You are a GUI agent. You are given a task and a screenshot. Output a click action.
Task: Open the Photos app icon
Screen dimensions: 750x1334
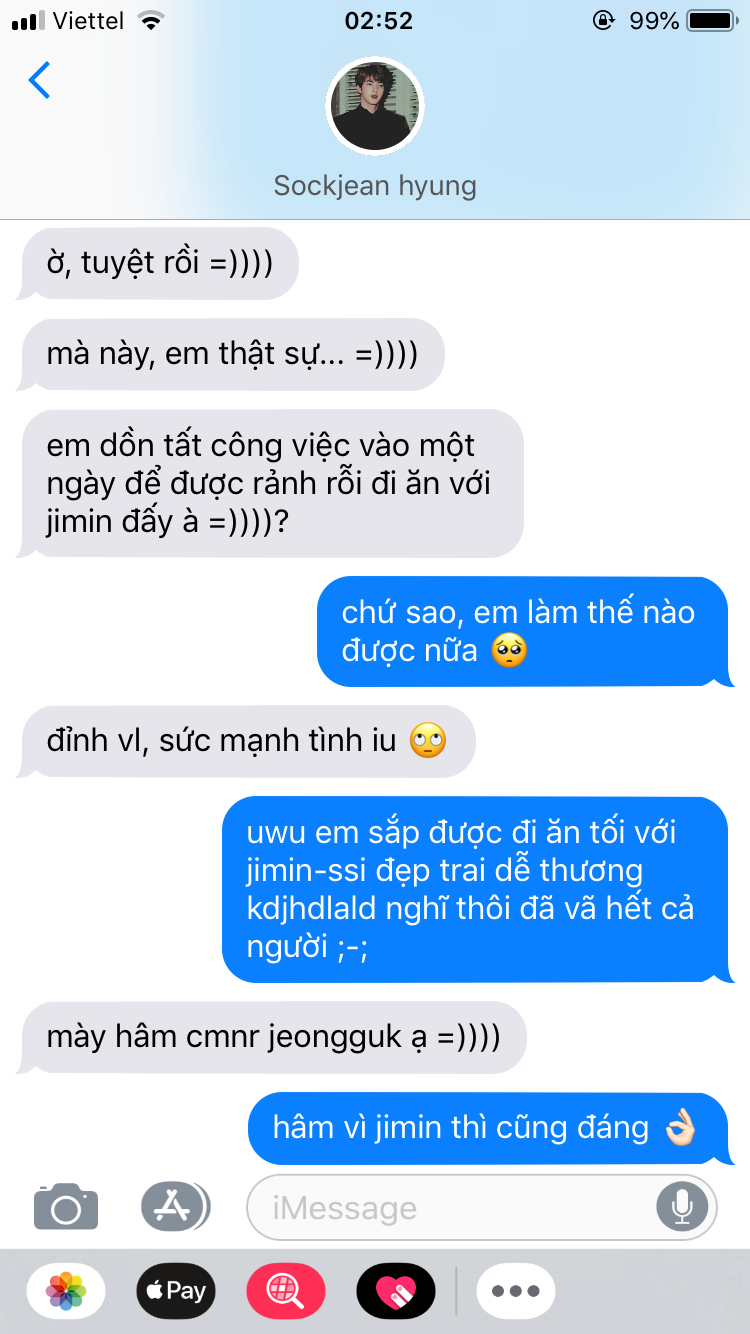coord(66,1290)
